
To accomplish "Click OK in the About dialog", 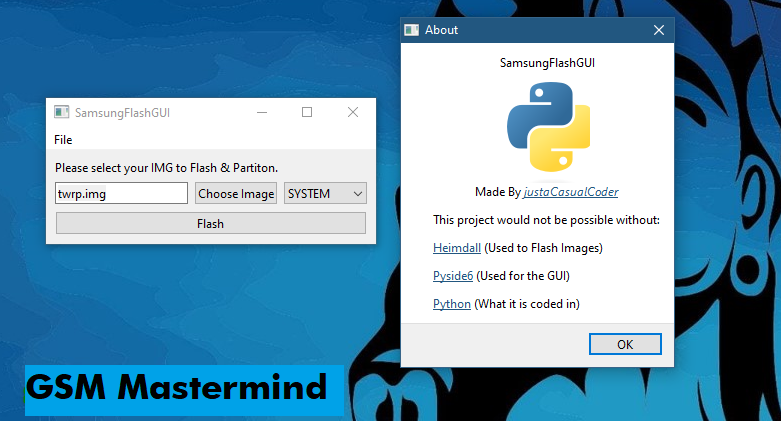I will click(x=625, y=344).
